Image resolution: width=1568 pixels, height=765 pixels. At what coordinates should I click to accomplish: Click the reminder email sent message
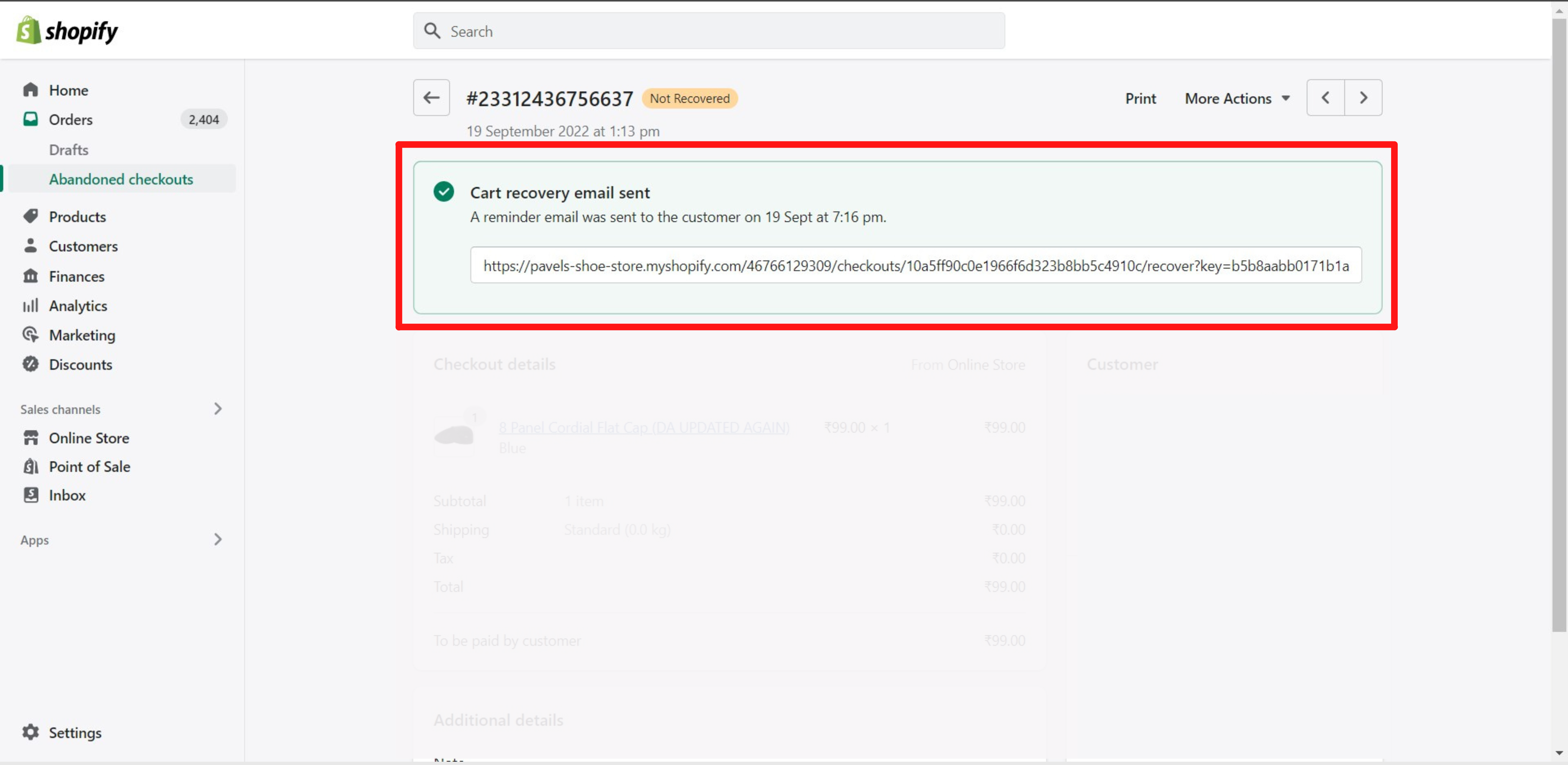coord(678,217)
